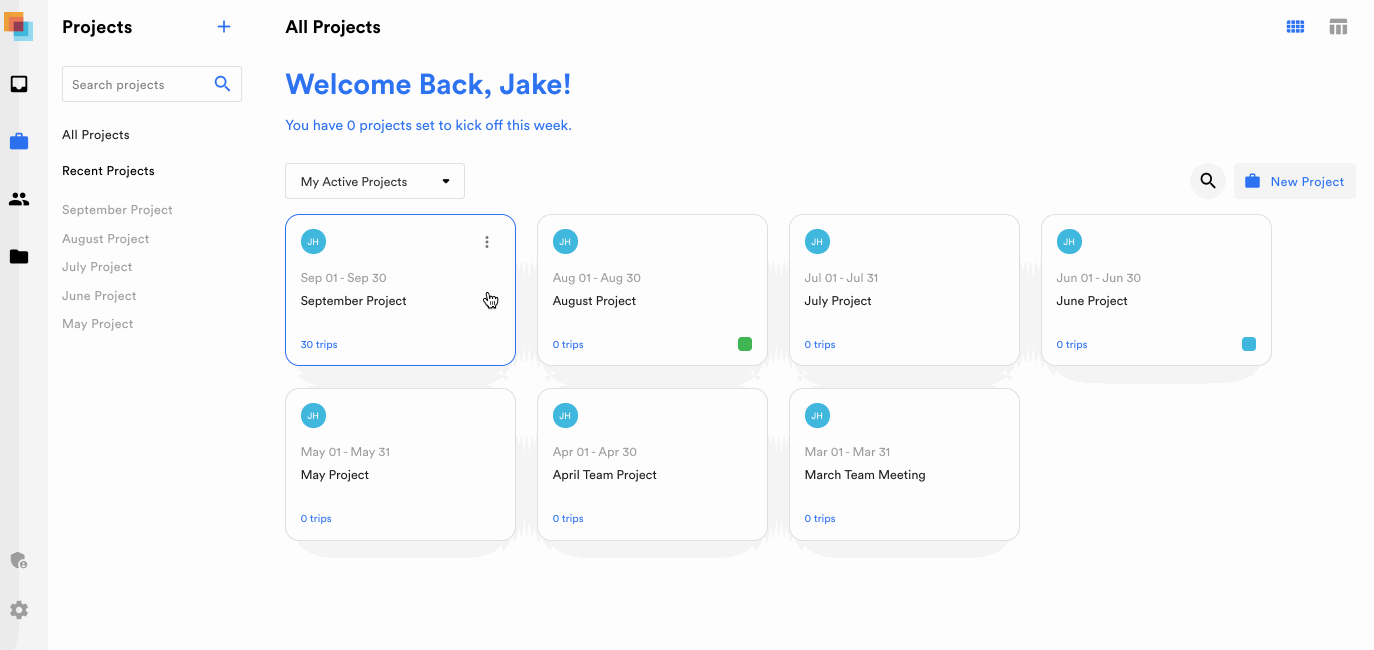This screenshot has width=1374, height=650.
Task: Select All Projects in the sidebar
Action: tap(95, 134)
